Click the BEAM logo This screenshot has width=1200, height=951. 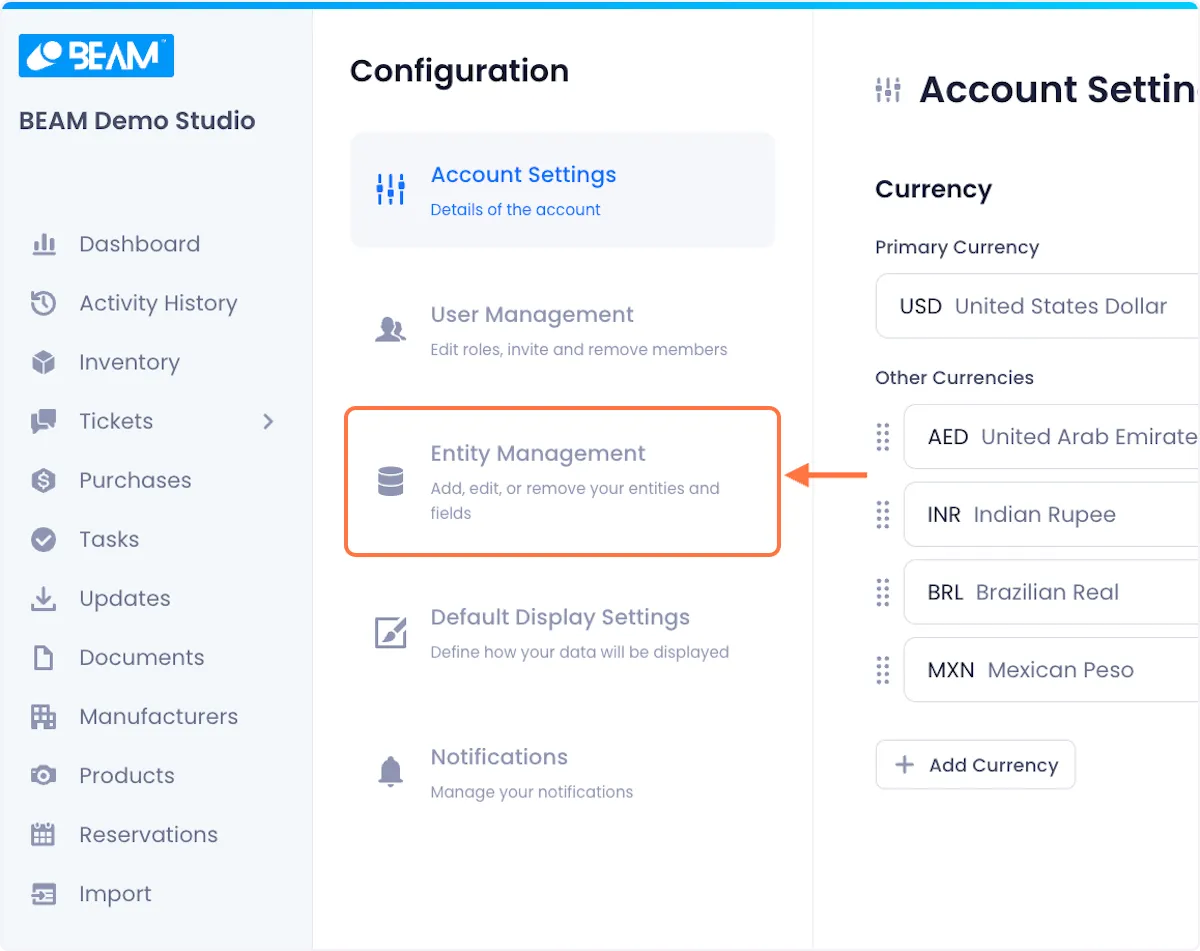click(x=96, y=55)
